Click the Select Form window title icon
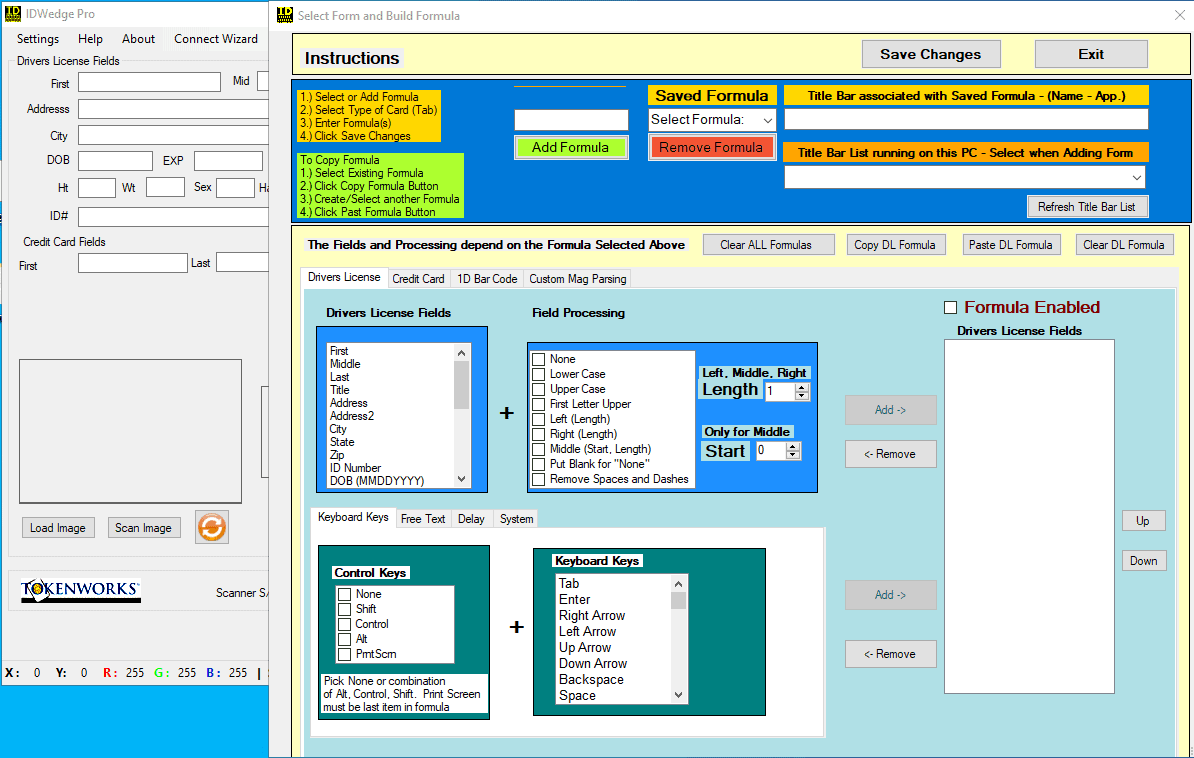 pos(285,15)
